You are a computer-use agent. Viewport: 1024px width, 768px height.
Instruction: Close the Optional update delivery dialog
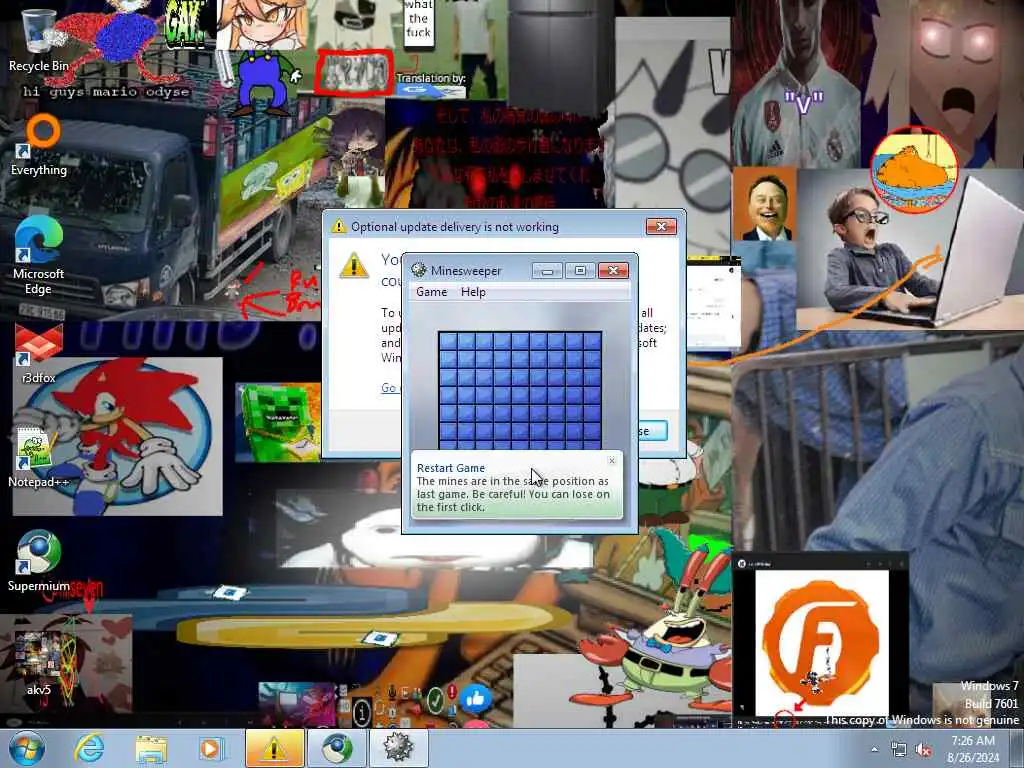[x=661, y=227]
